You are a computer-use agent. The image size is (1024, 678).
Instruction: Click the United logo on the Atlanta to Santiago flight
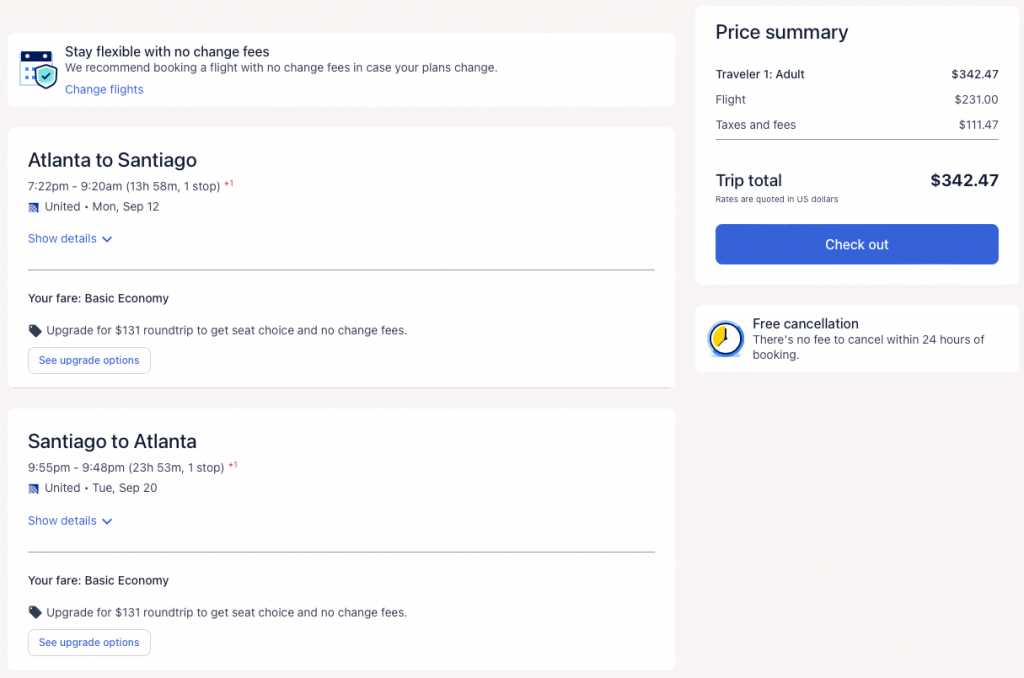(34, 207)
